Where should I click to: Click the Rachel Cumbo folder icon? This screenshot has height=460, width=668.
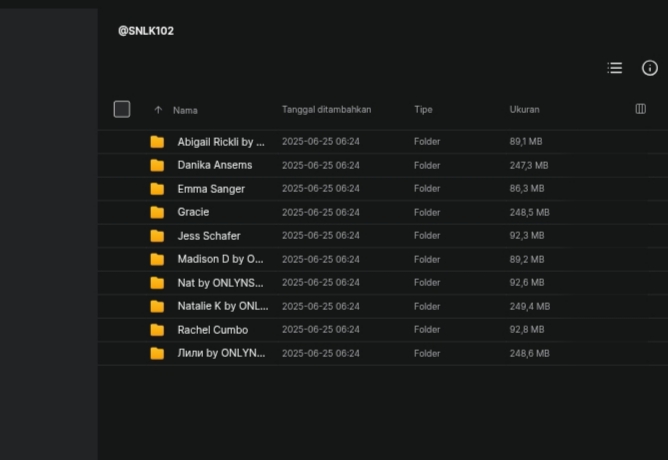click(157, 329)
